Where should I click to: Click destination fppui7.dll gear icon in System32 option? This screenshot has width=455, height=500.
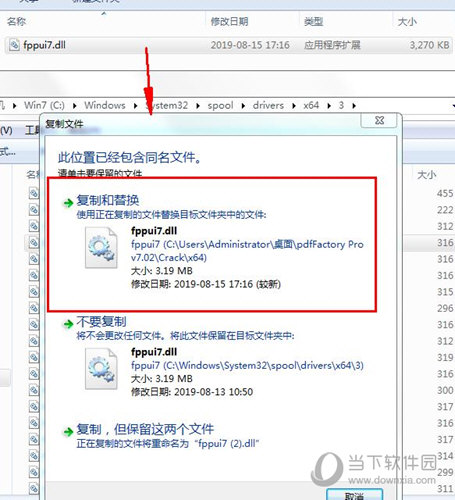click(x=101, y=369)
